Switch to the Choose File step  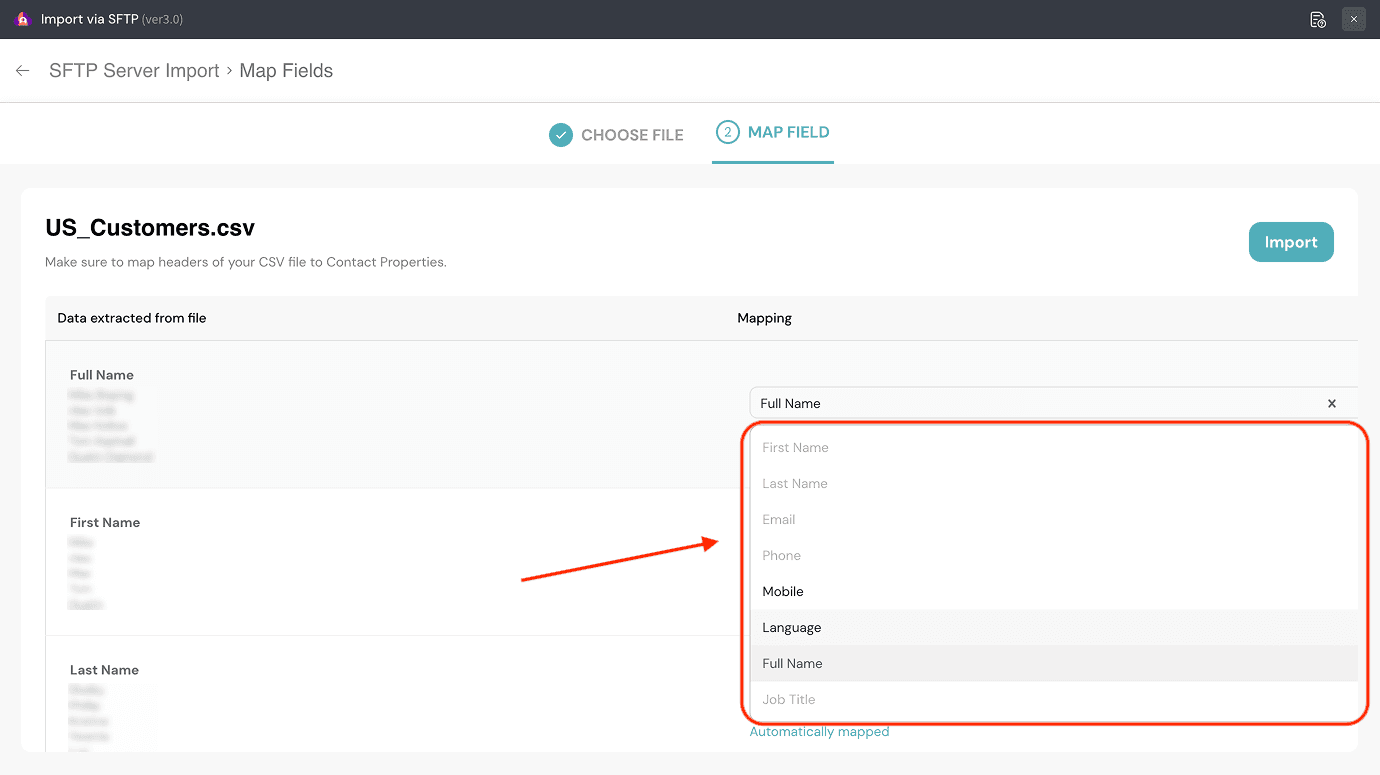click(x=631, y=135)
